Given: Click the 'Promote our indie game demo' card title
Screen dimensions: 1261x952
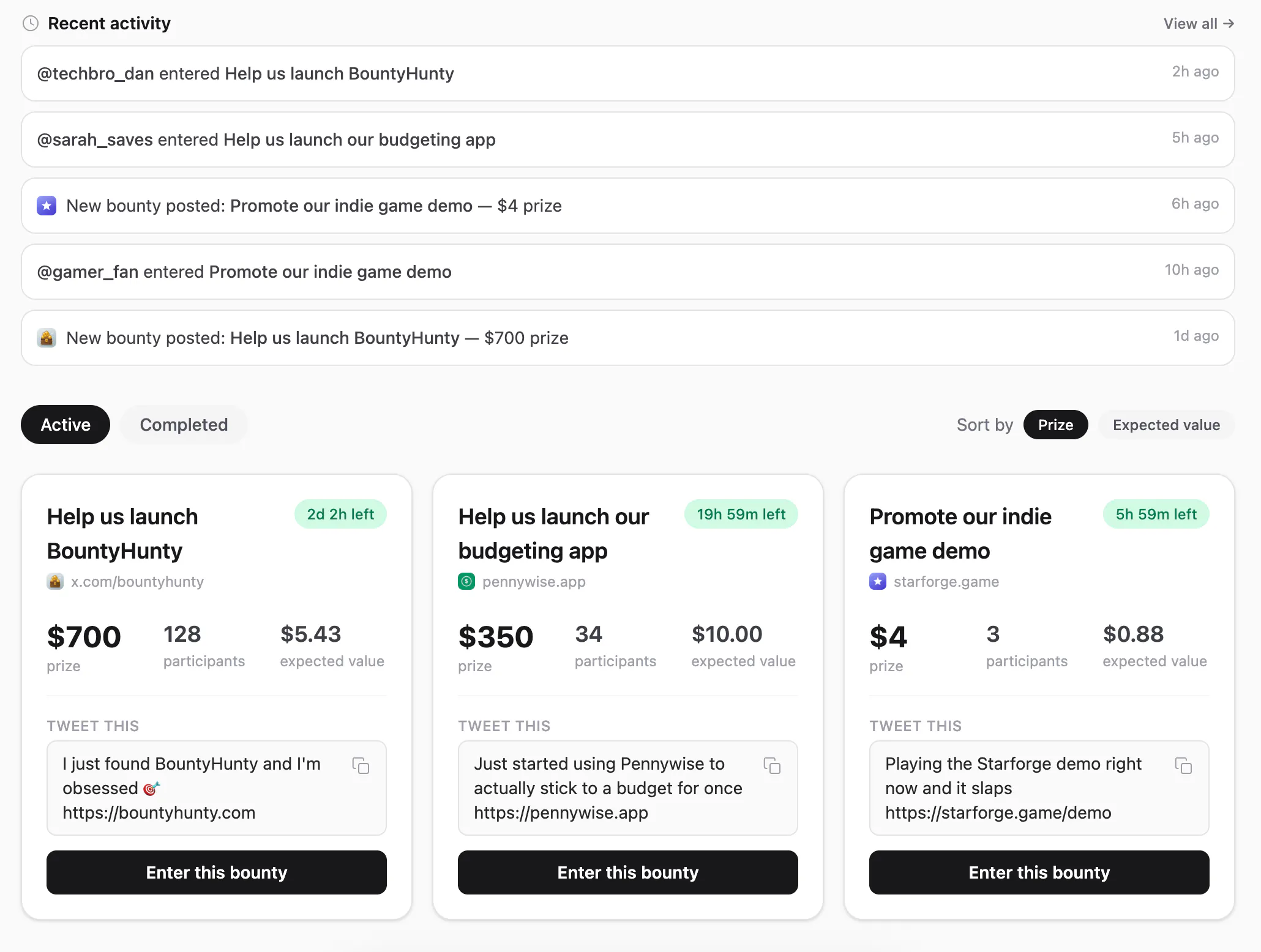Looking at the screenshot, I should click(960, 534).
